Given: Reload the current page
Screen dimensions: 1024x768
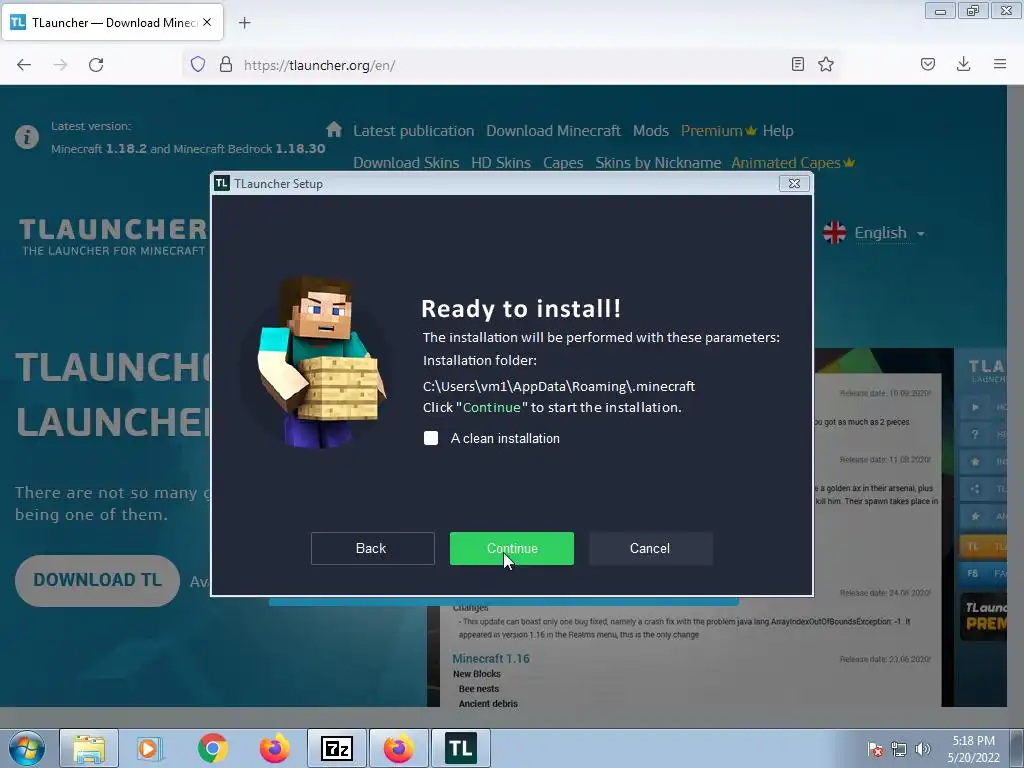Looking at the screenshot, I should tap(96, 65).
